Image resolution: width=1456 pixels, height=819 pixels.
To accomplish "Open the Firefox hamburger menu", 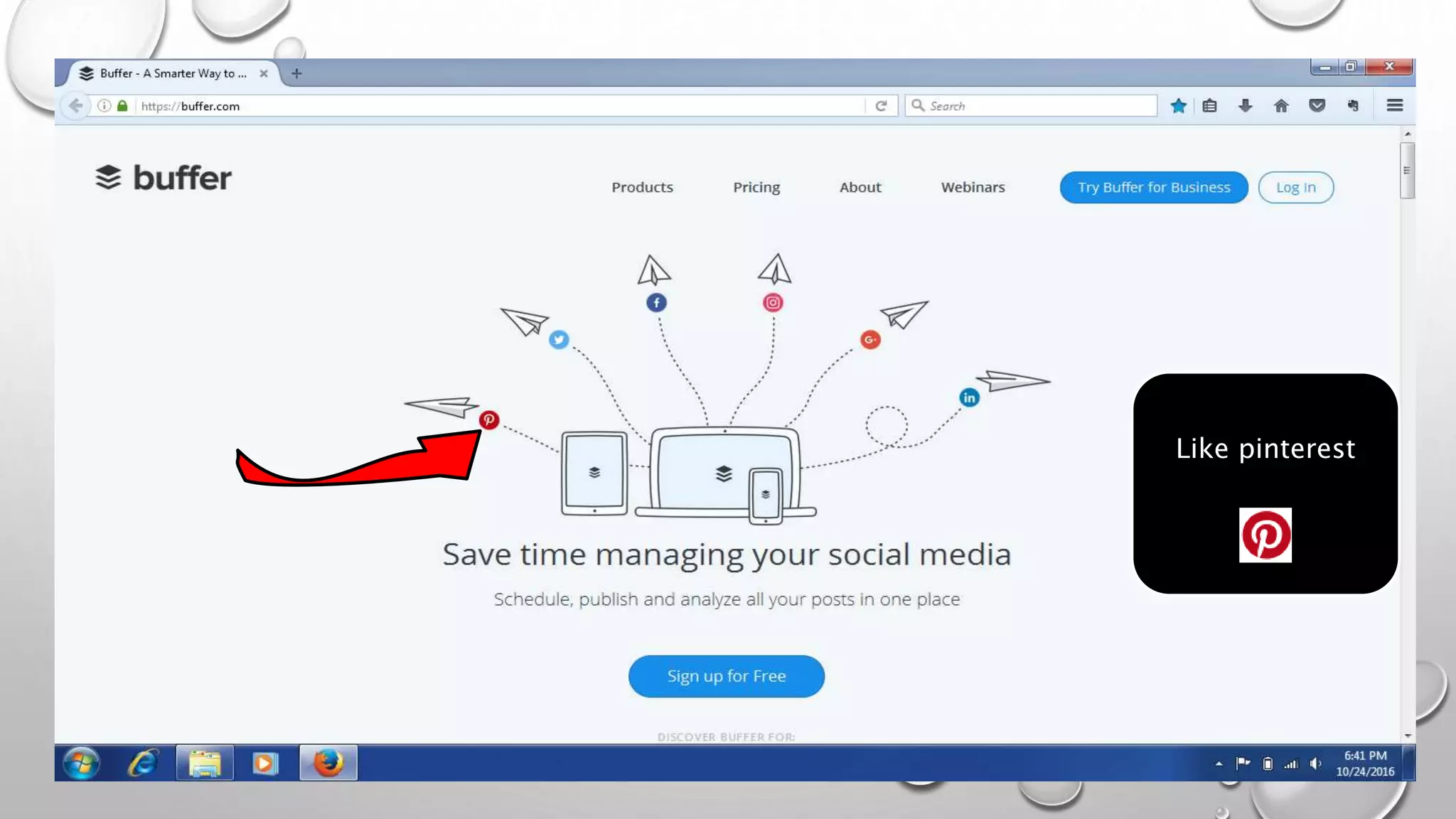I will coord(1394,106).
